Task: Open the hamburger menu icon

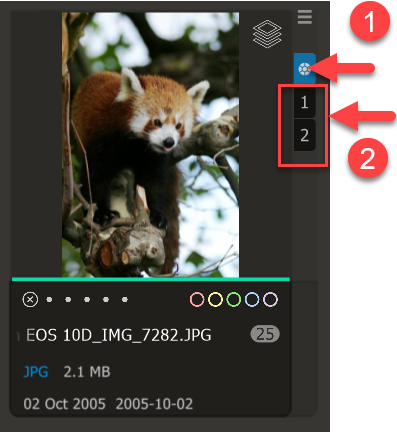Action: point(305,17)
